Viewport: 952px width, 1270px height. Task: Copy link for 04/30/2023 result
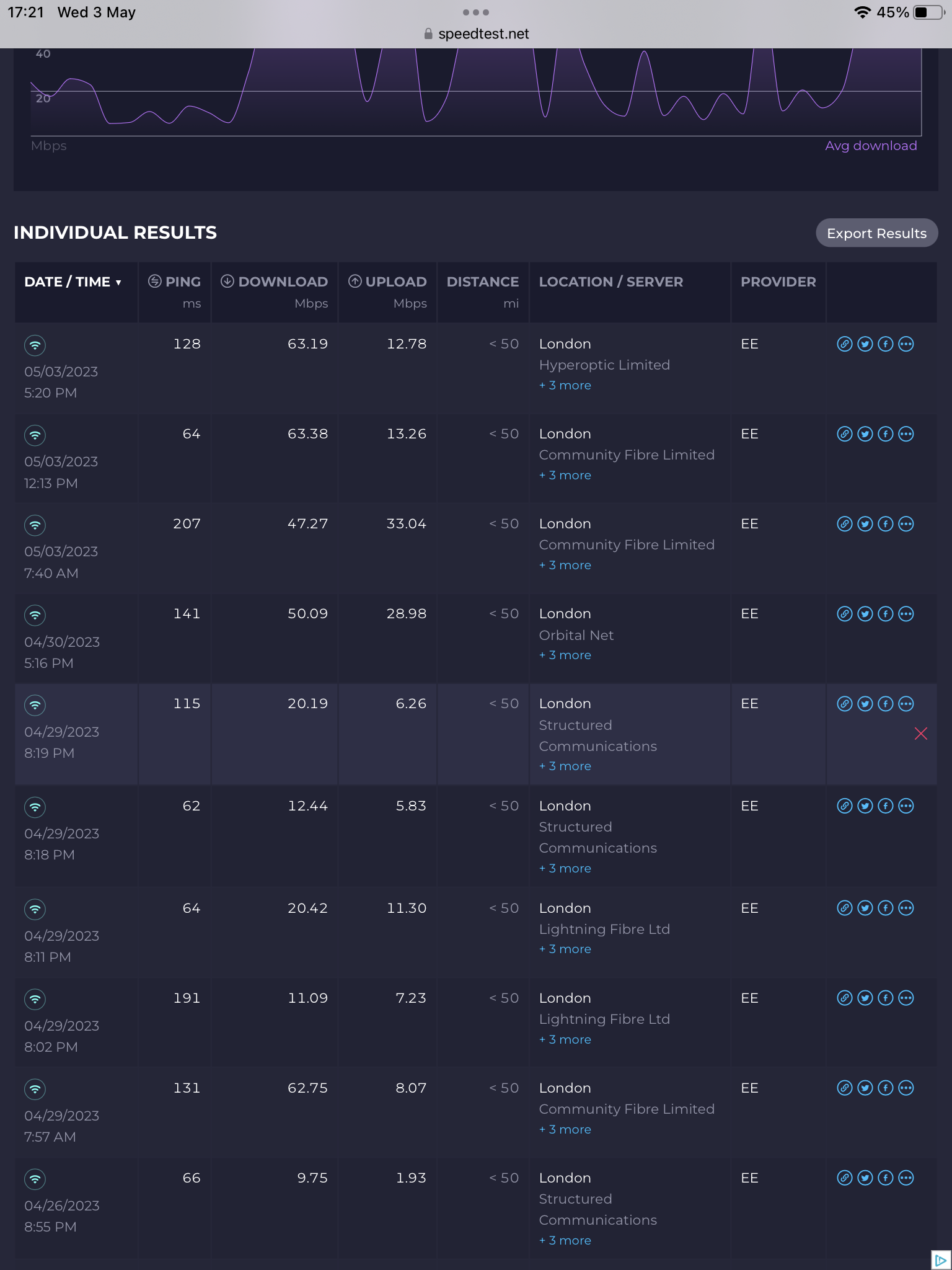point(845,614)
